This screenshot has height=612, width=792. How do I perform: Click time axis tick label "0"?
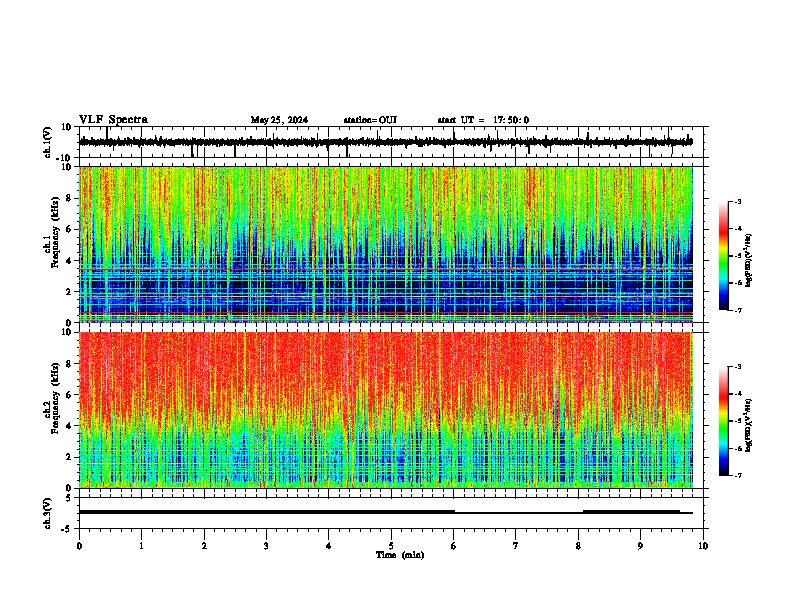pos(79,546)
